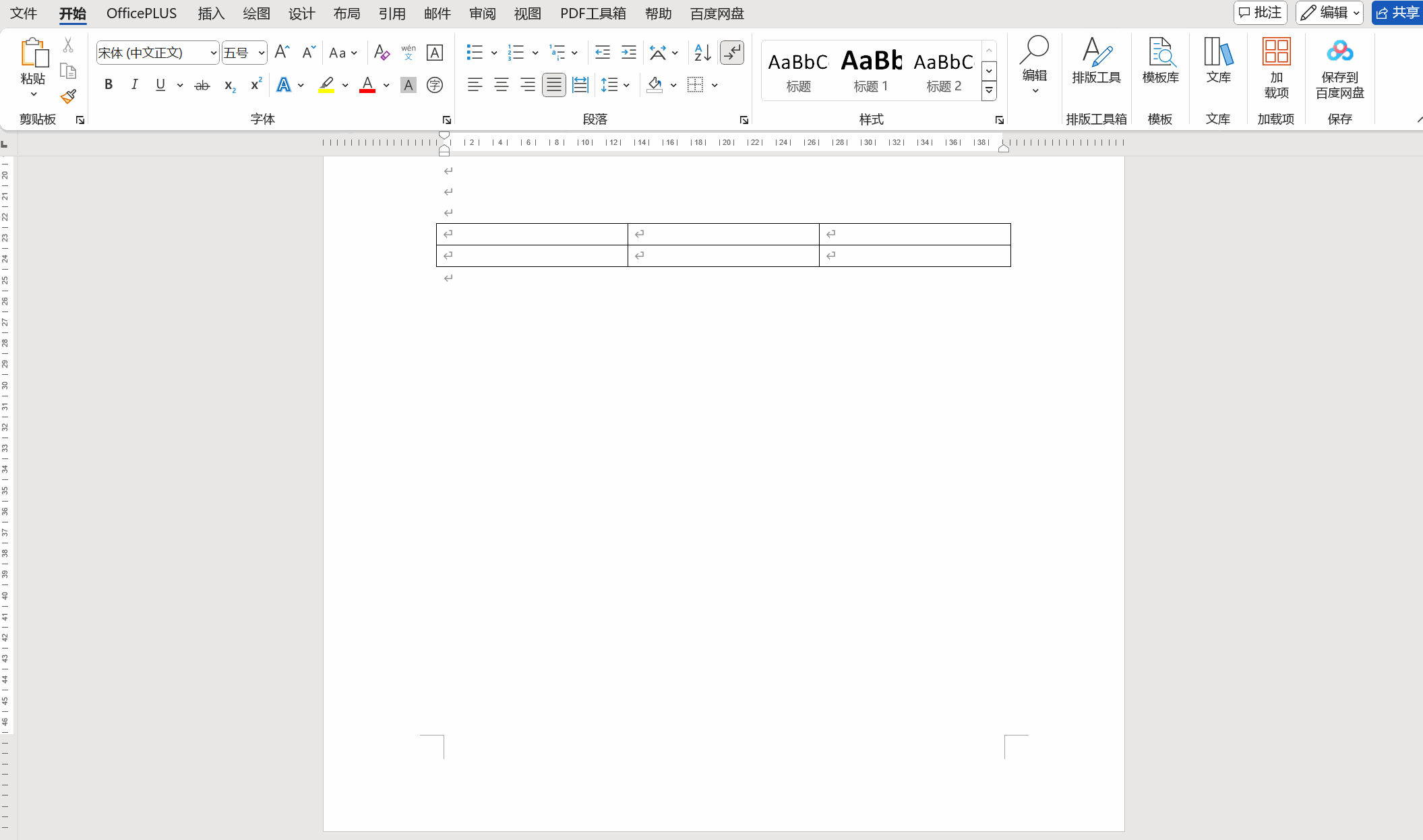Image resolution: width=1423 pixels, height=840 pixels.
Task: Click the Sort A-Z icon
Action: click(x=702, y=53)
